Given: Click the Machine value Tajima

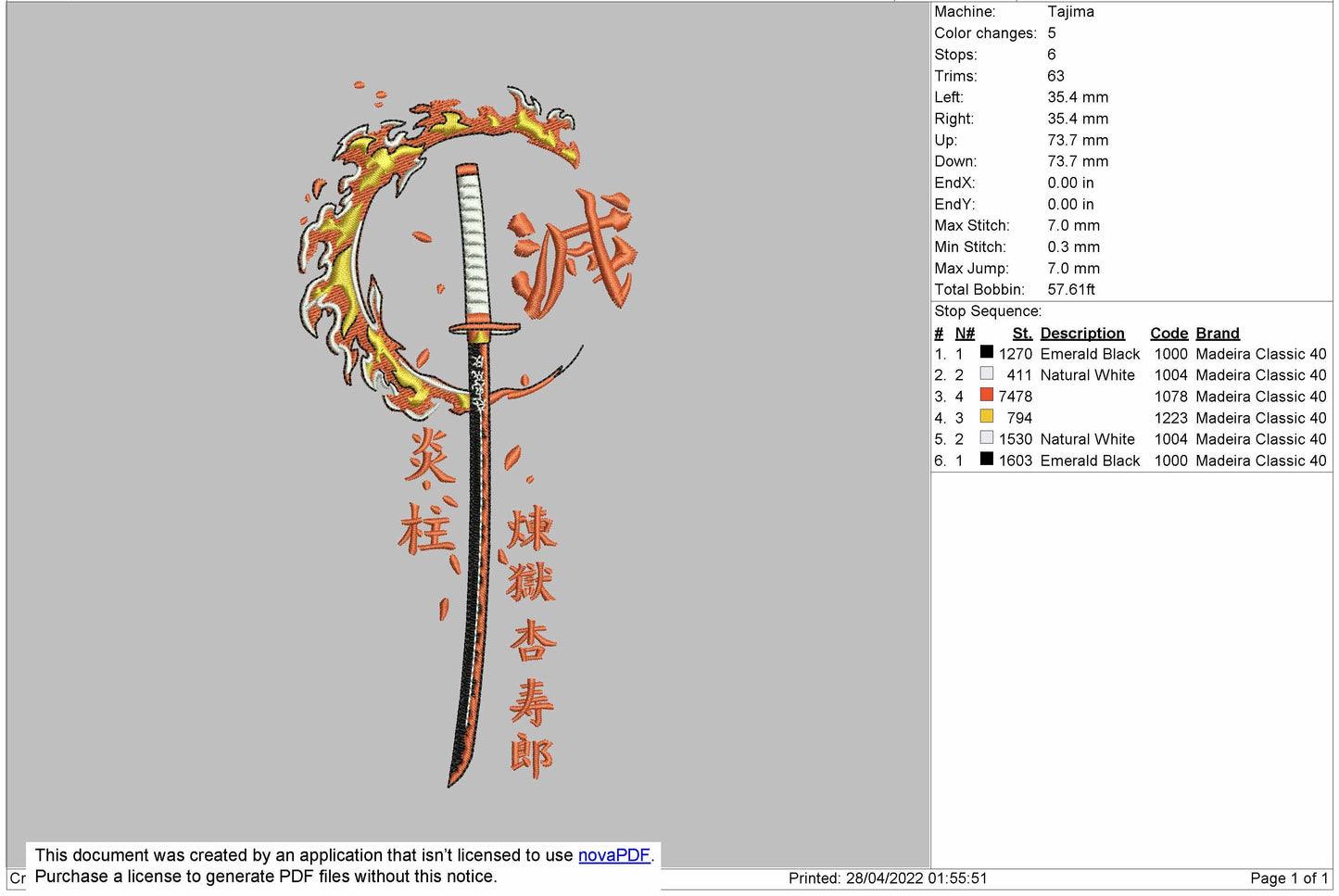Looking at the screenshot, I should coord(1070,12).
